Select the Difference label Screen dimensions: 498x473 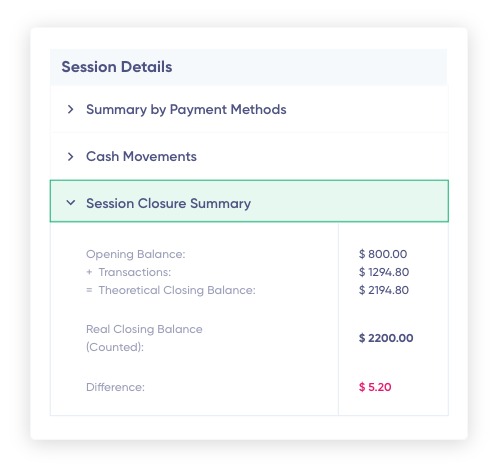coord(115,387)
